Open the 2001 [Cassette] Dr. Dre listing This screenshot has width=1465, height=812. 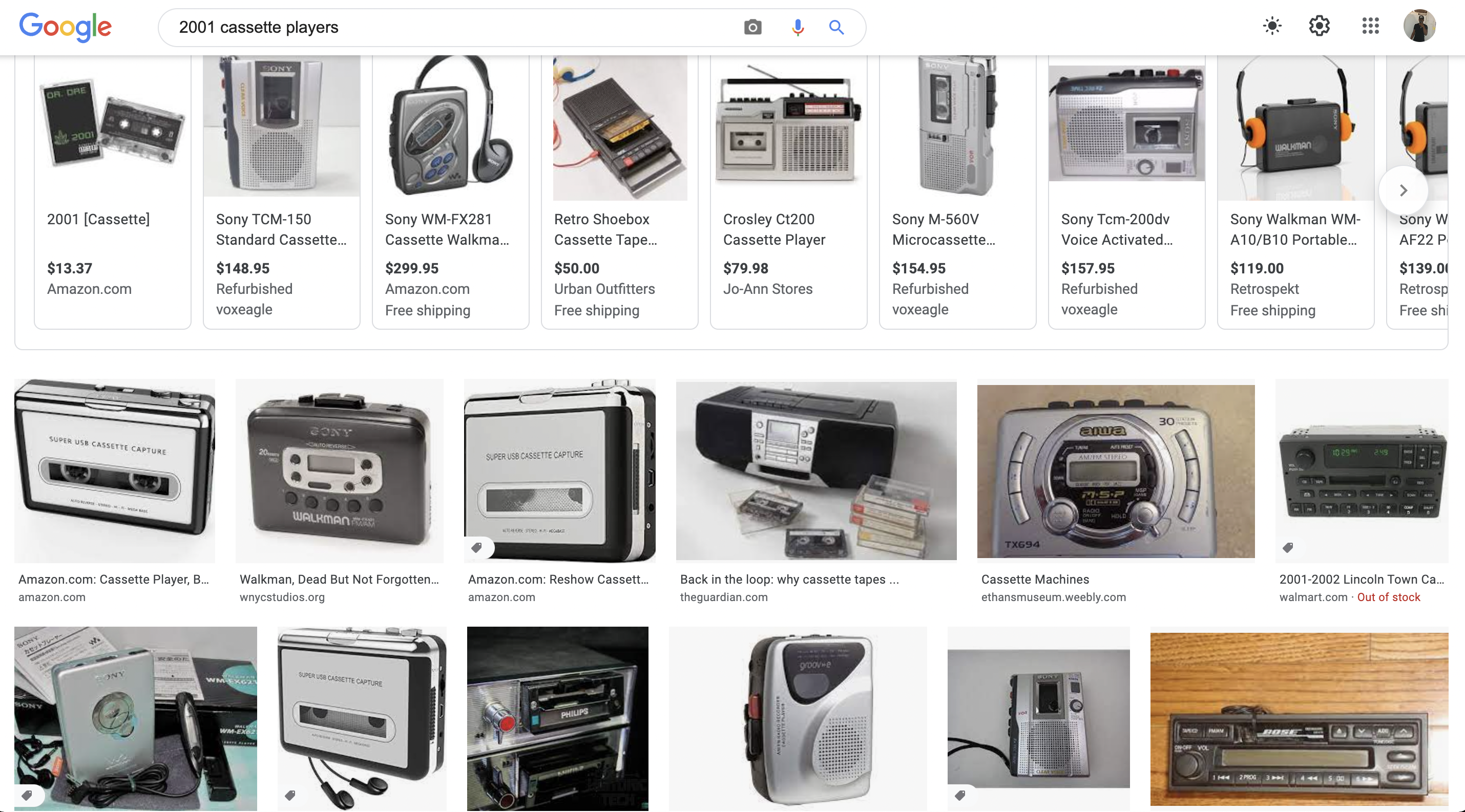[x=113, y=192]
